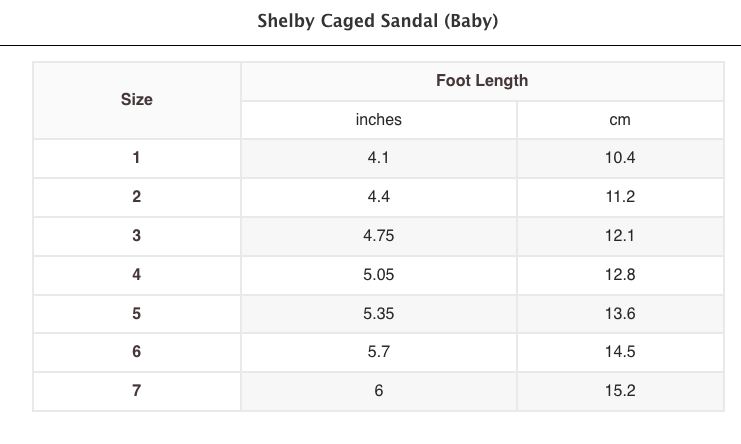Image resolution: width=741 pixels, height=444 pixels.
Task: Select the Foot Length header cell
Action: coord(481,80)
